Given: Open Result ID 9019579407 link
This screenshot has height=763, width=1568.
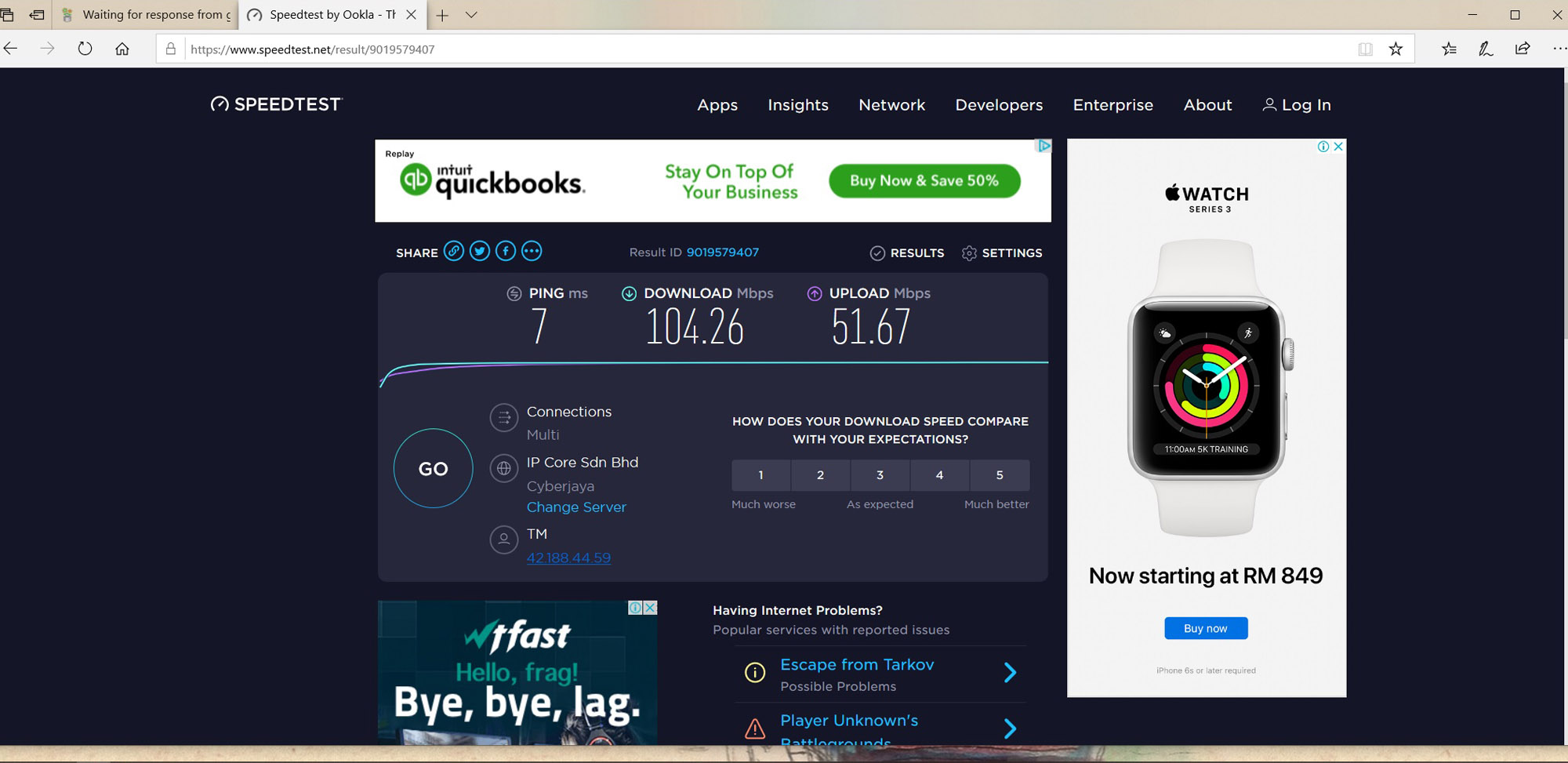Looking at the screenshot, I should click(x=722, y=253).
